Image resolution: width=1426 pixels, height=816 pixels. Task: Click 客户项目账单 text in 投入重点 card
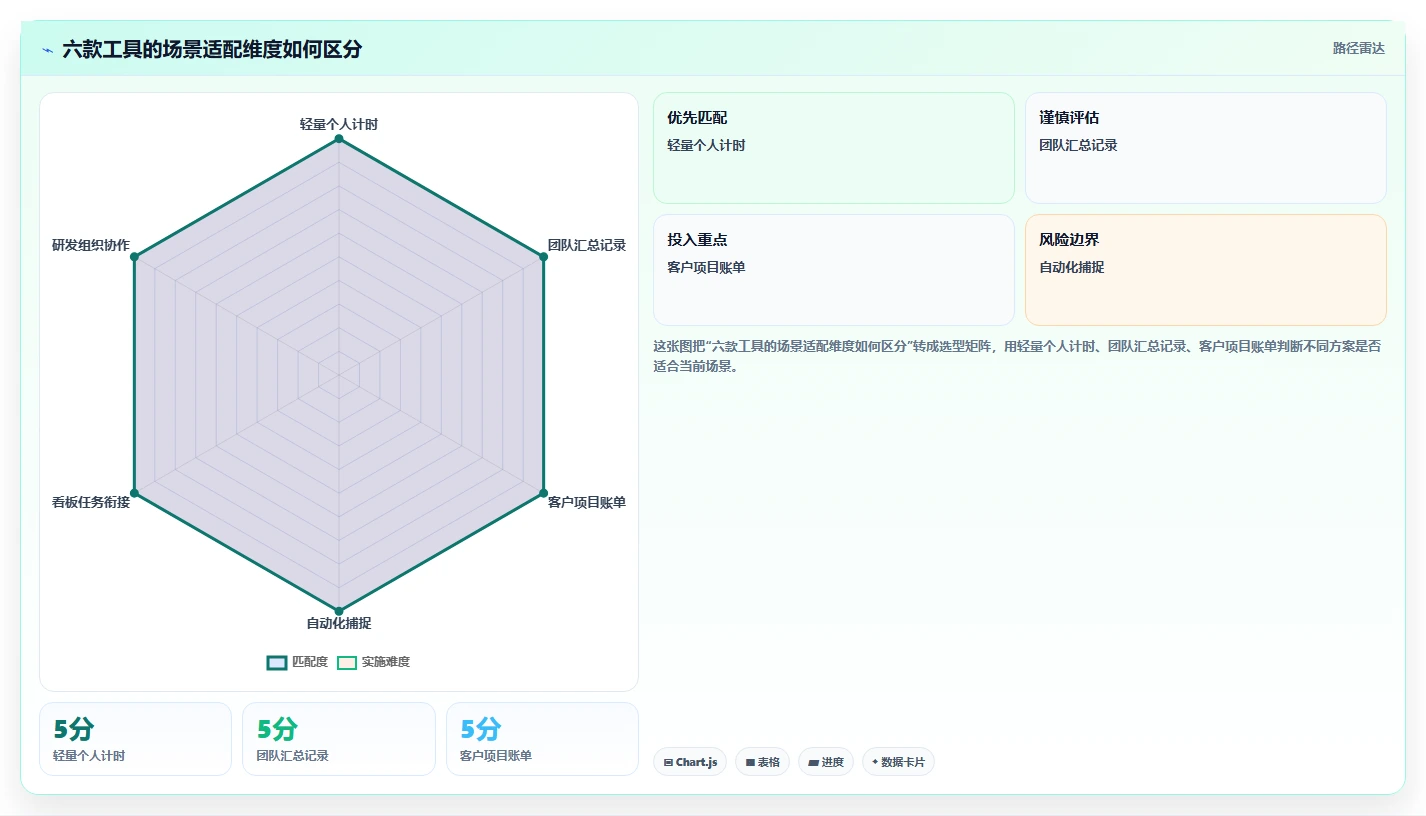click(x=706, y=267)
